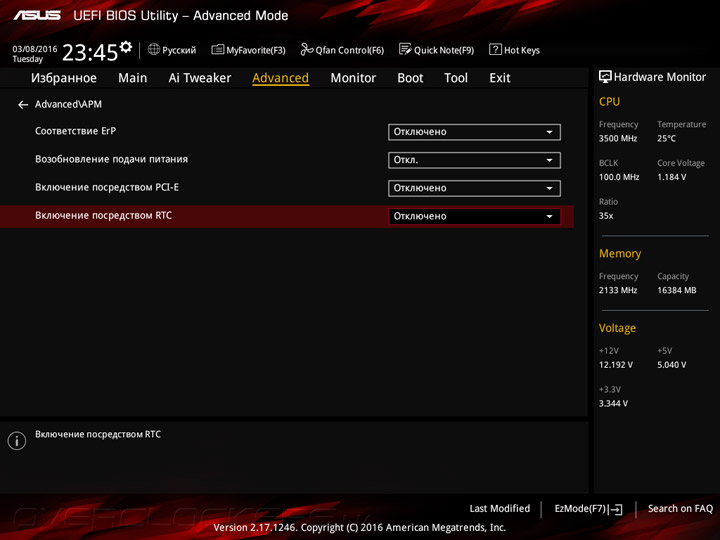Screen dimensions: 720x540
Task: Click the memory frequency value 2133 MHz
Action: [618, 290]
